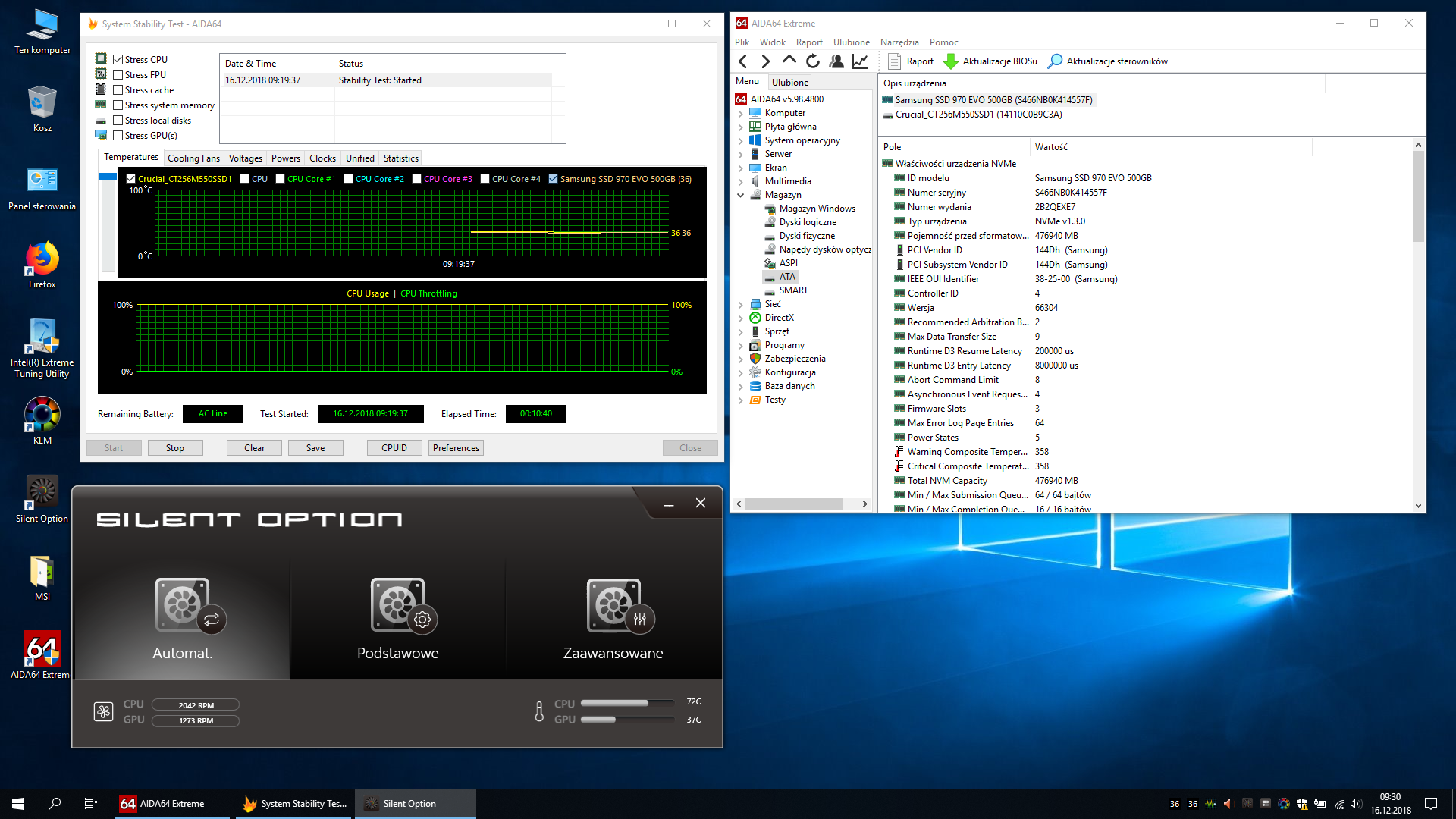Image resolution: width=1456 pixels, height=819 pixels.
Task: Expand the DirectX tree node
Action: [741, 318]
